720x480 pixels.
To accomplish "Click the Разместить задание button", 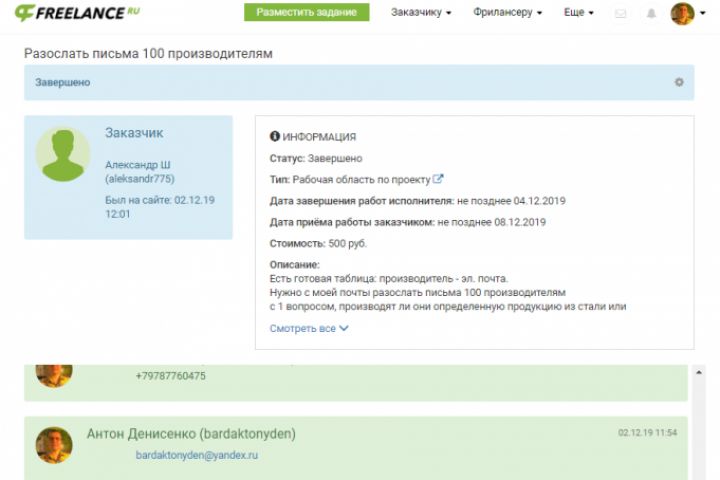I will point(307,12).
